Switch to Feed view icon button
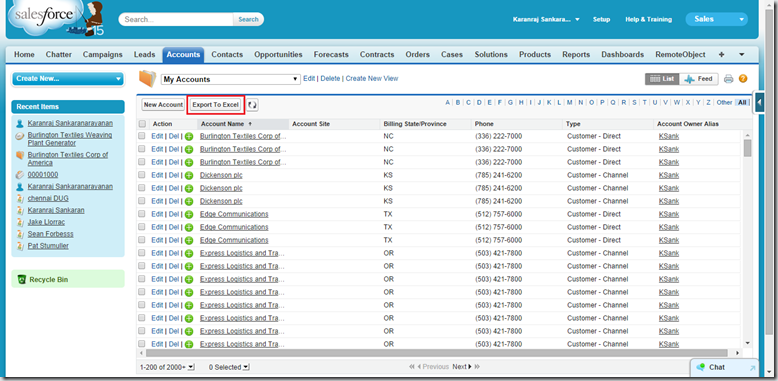Viewport: 778px width, 381px height. click(698, 79)
